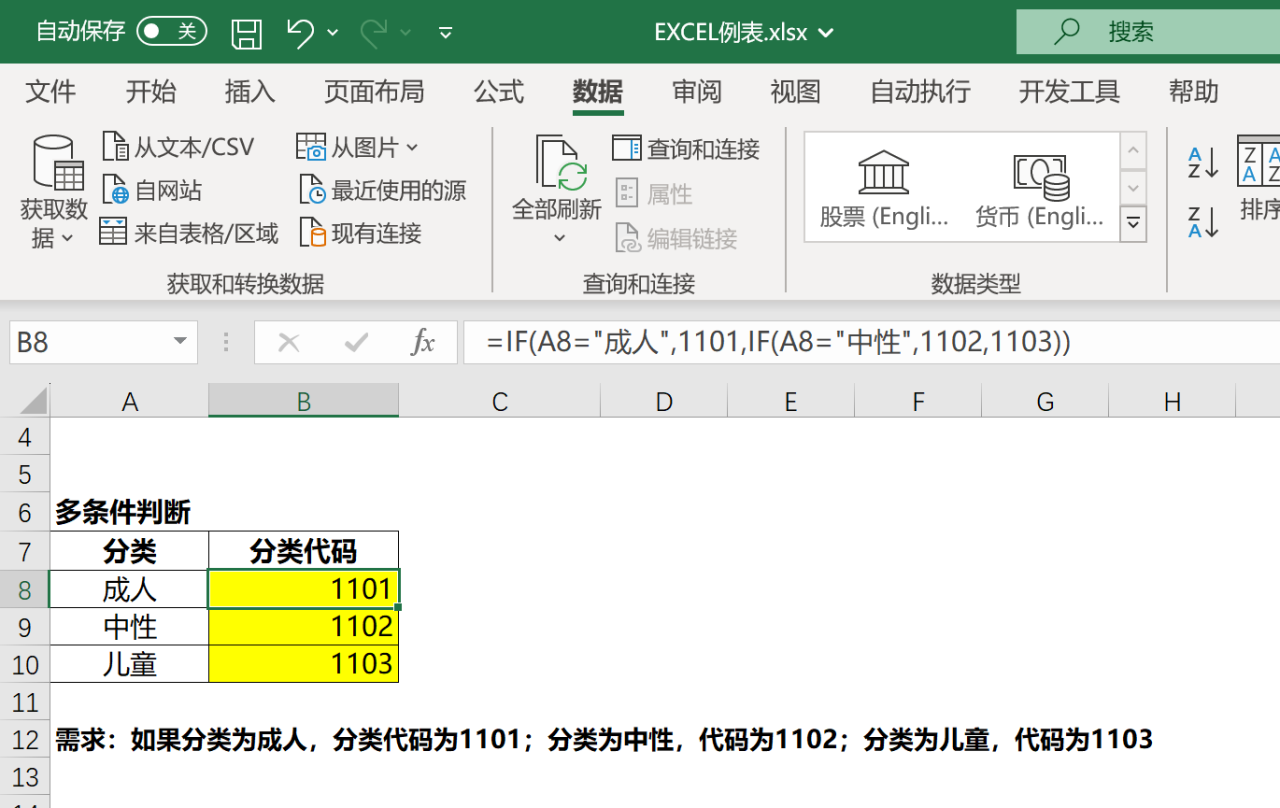This screenshot has height=808, width=1280.
Task: Select column A header
Action: (129, 402)
